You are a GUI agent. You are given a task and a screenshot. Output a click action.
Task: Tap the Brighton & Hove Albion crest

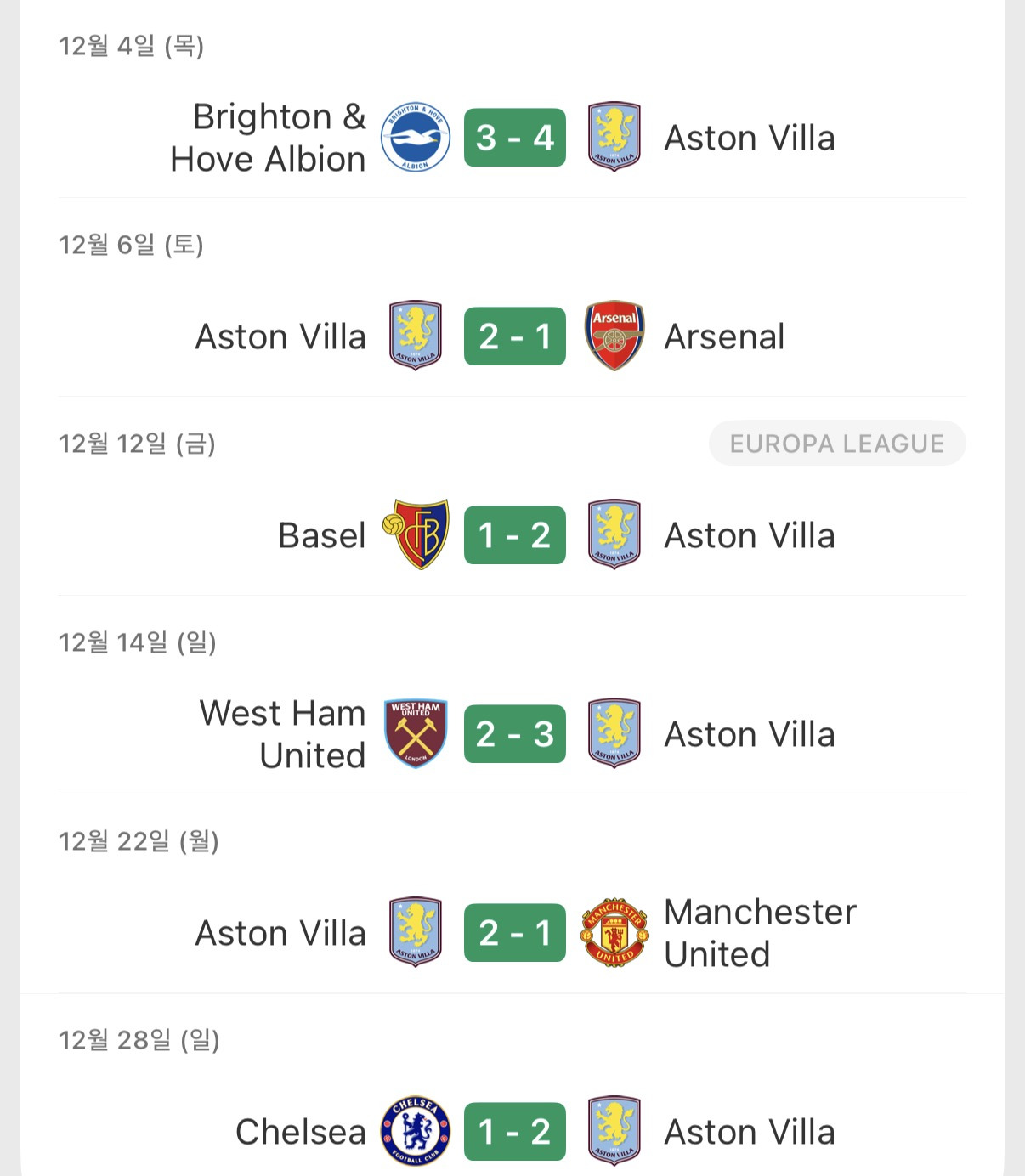pos(415,138)
